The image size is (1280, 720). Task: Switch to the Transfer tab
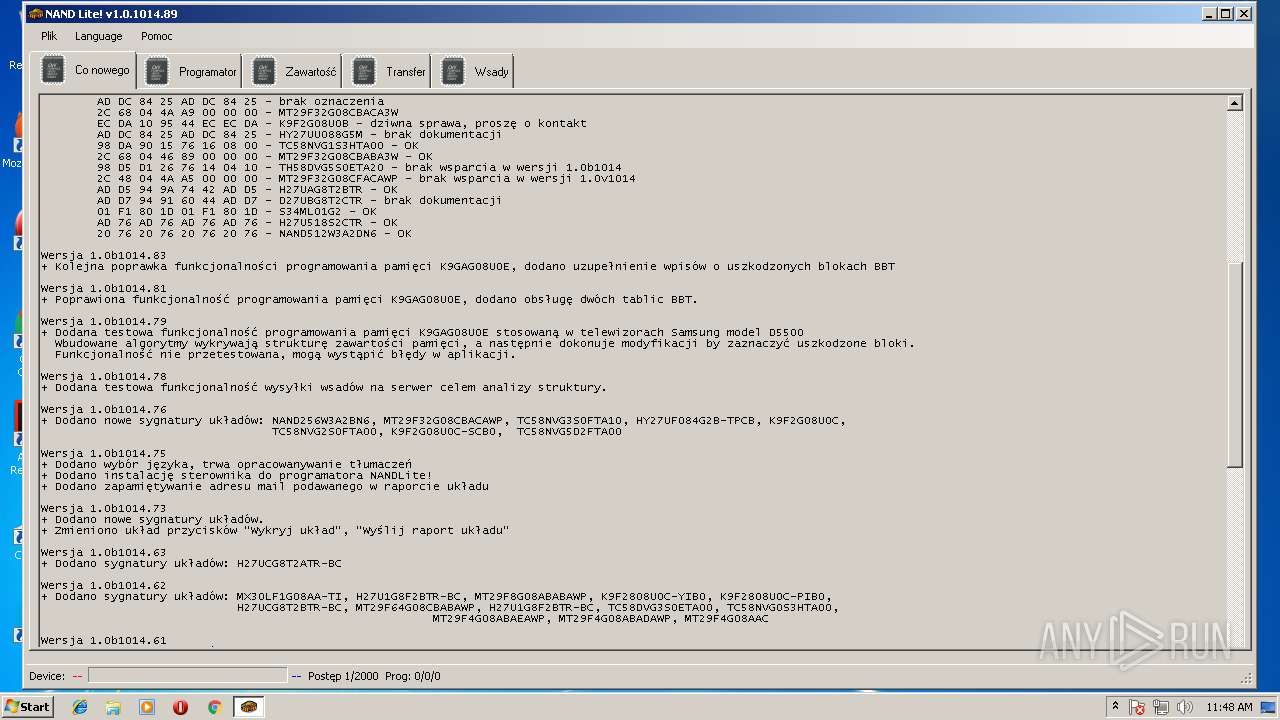(389, 72)
